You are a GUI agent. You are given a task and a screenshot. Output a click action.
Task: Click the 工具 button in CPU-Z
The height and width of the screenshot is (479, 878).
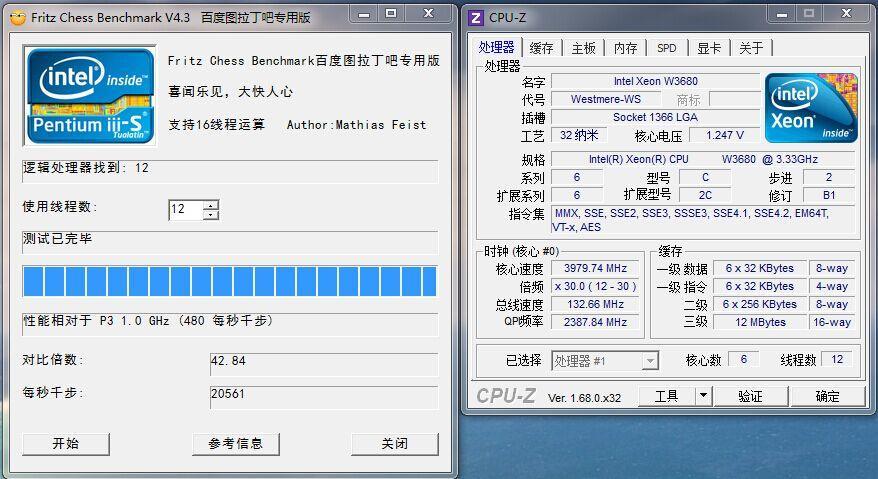pyautogui.click(x=666, y=397)
